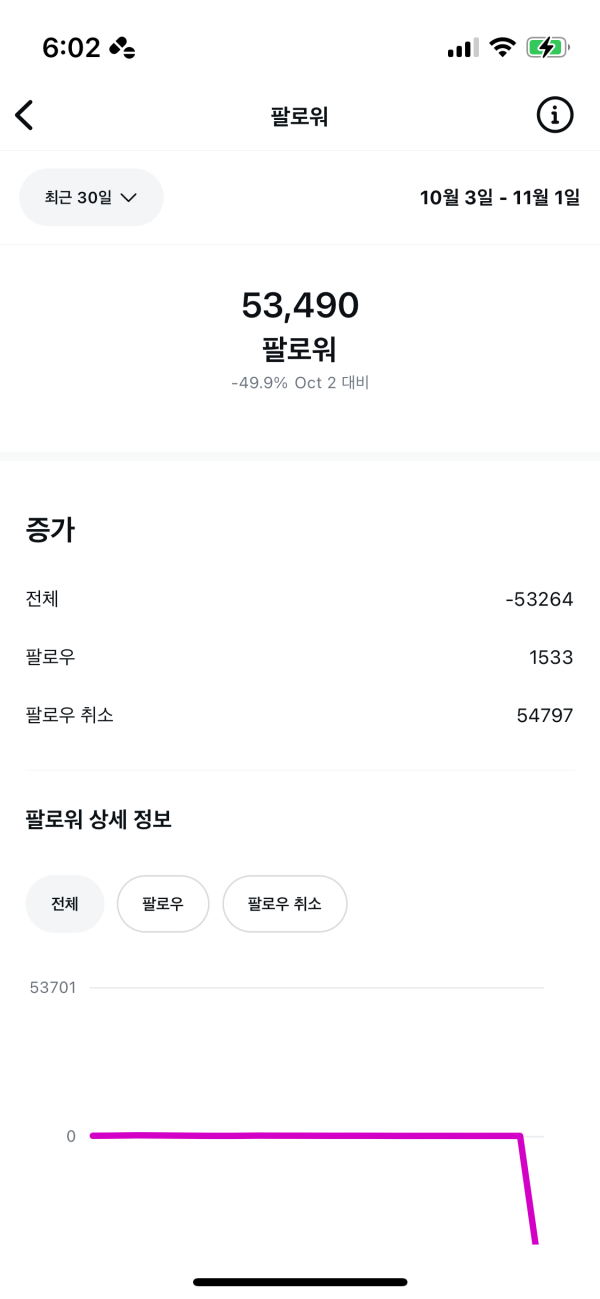The width and height of the screenshot is (600, 1299).
Task: Tap the 팔로우 row showing 1533
Action: [x=299, y=657]
